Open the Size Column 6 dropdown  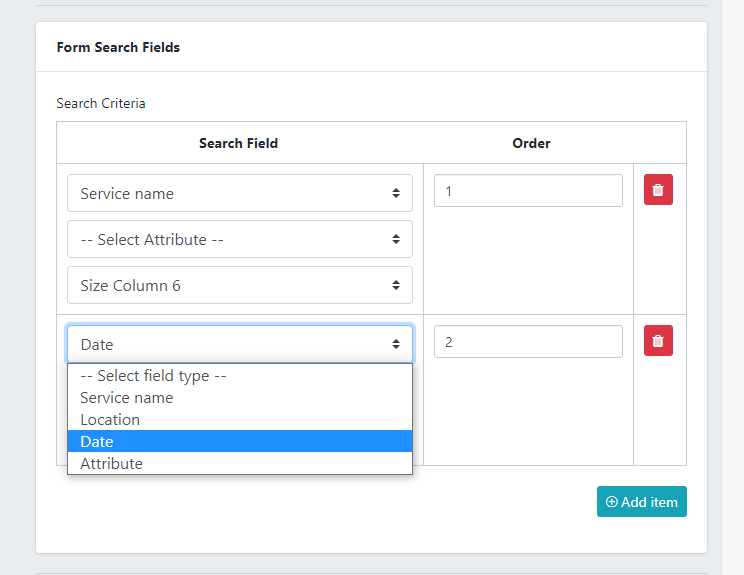point(239,286)
